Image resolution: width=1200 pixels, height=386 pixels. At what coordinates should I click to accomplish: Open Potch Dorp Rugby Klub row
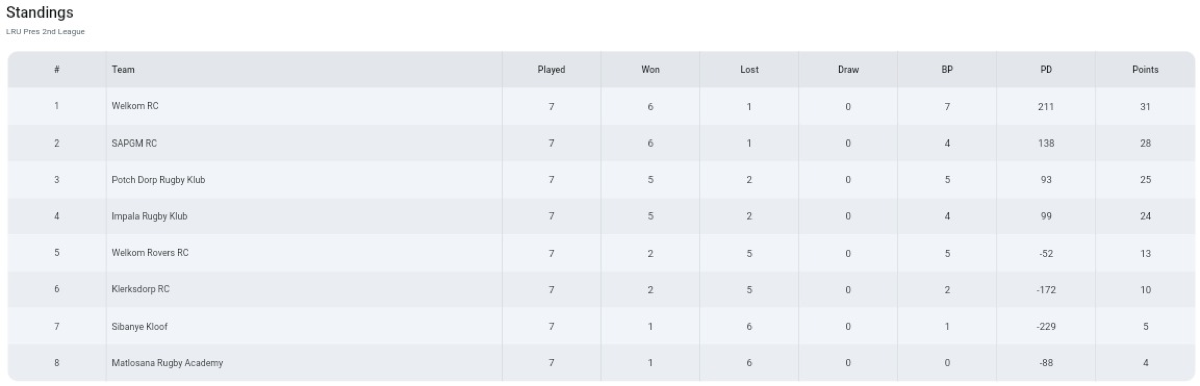tap(599, 180)
